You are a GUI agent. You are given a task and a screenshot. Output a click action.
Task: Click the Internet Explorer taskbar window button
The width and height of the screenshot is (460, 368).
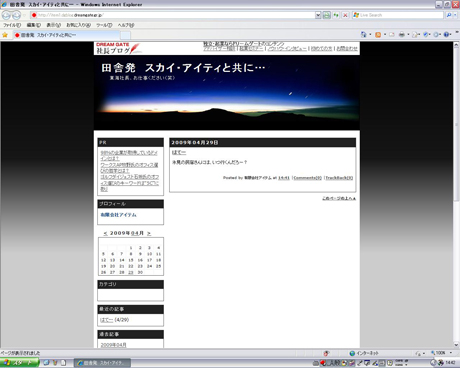[x=102, y=363]
